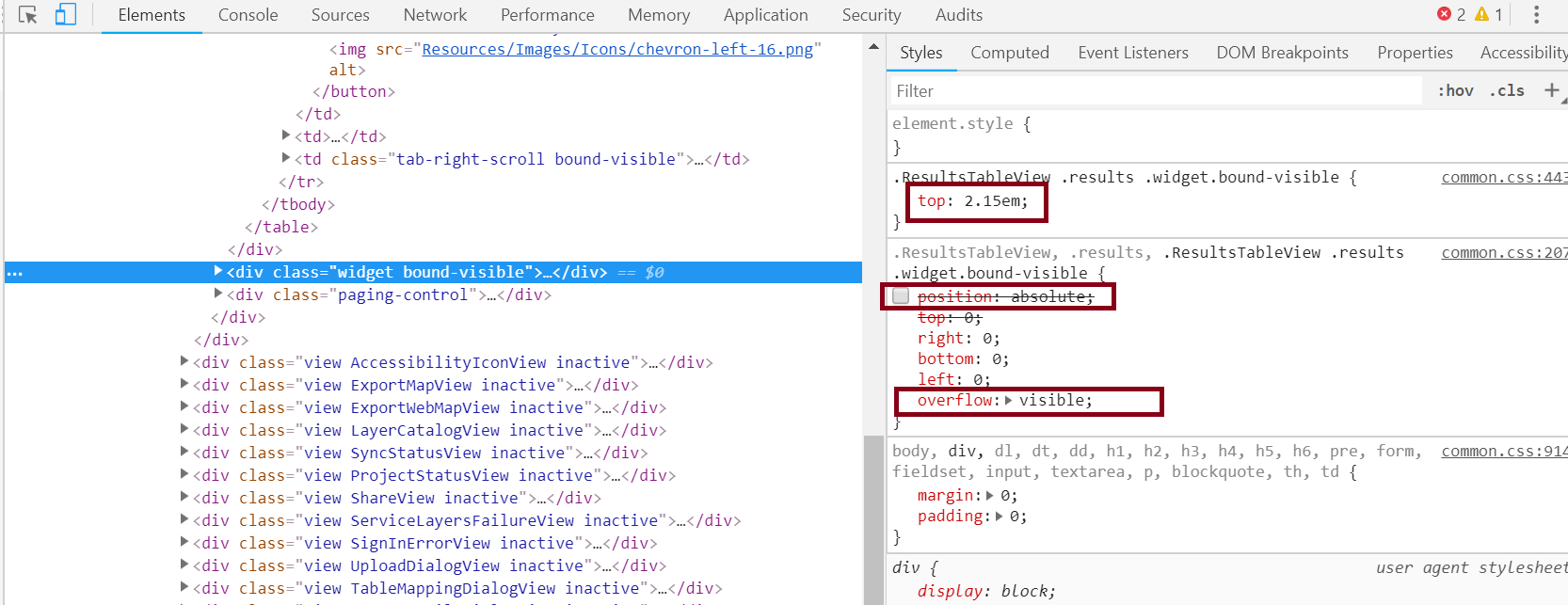1568x605 pixels.
Task: Toggle the device toolbar icon
Action: click(65, 15)
